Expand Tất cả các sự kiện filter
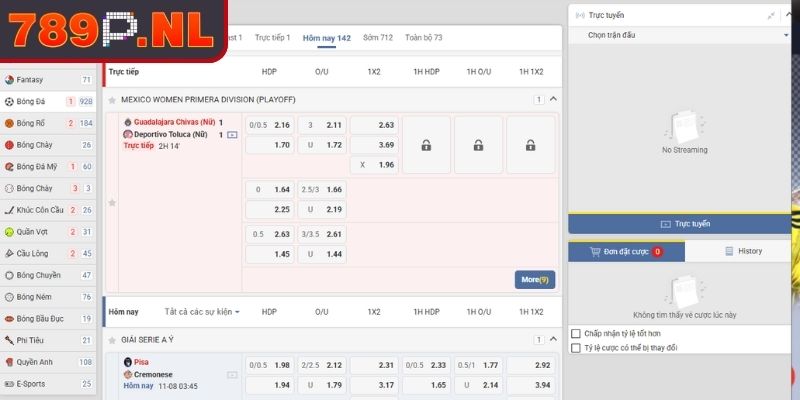The image size is (800, 400). [x=202, y=311]
